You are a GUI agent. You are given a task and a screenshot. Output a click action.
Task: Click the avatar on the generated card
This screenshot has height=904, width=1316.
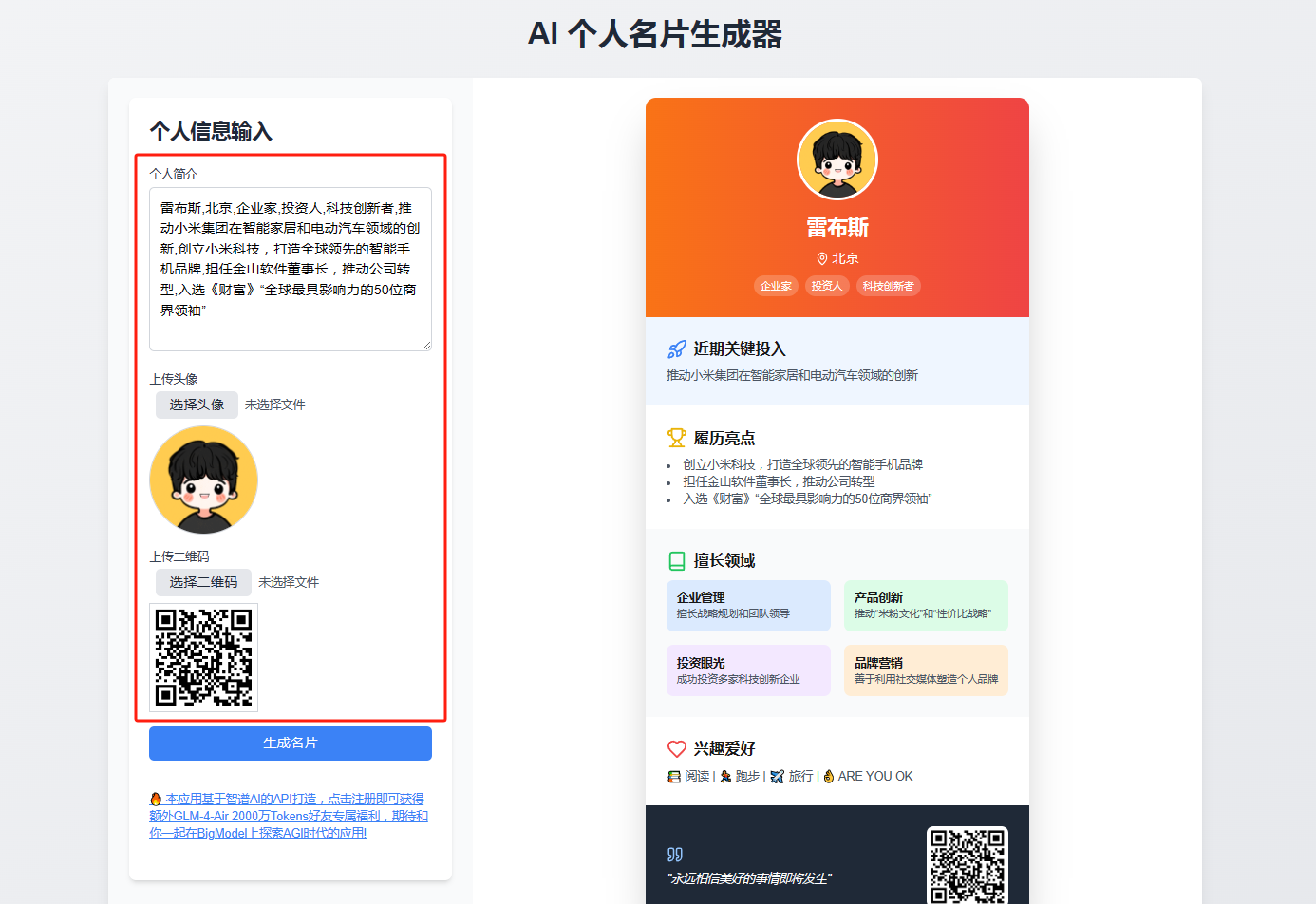coord(837,160)
